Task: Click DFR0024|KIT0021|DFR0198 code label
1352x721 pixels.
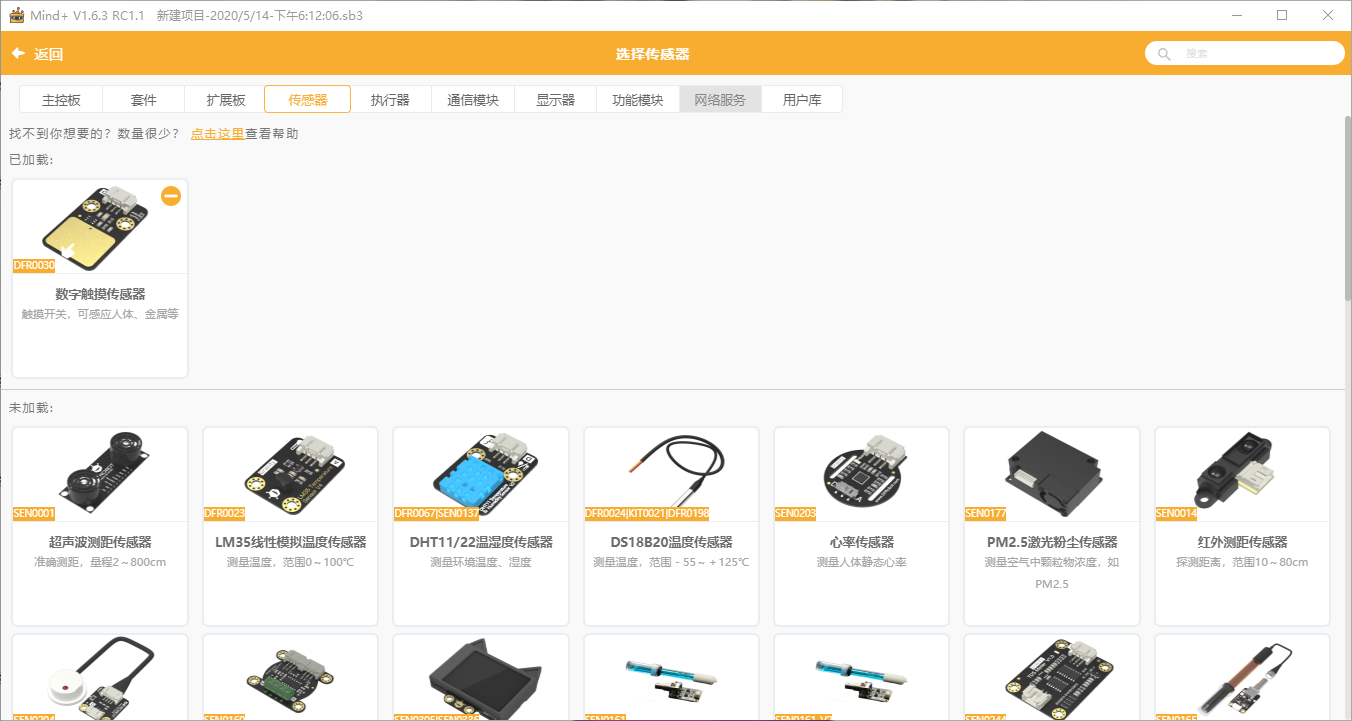Action: [647, 514]
